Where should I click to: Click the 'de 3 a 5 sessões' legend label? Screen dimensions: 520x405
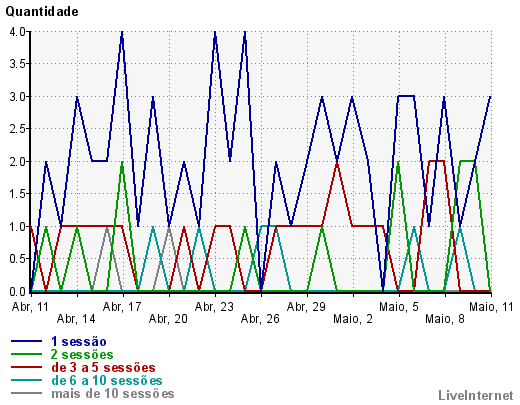(x=103, y=367)
